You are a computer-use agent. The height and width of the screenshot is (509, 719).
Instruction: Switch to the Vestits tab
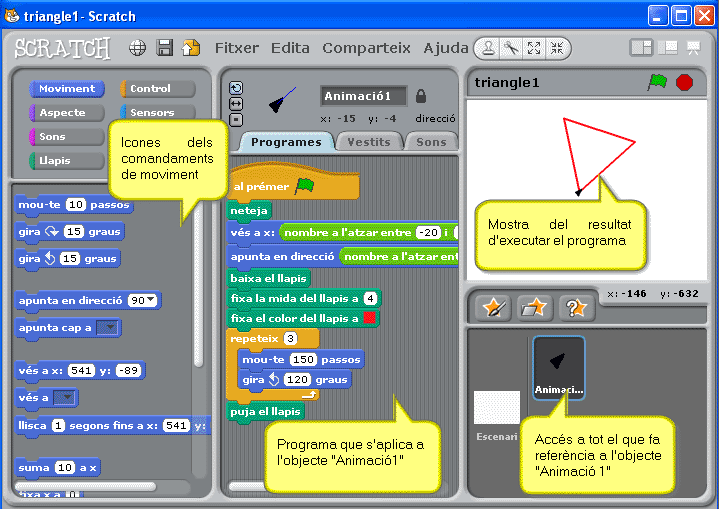(x=369, y=142)
